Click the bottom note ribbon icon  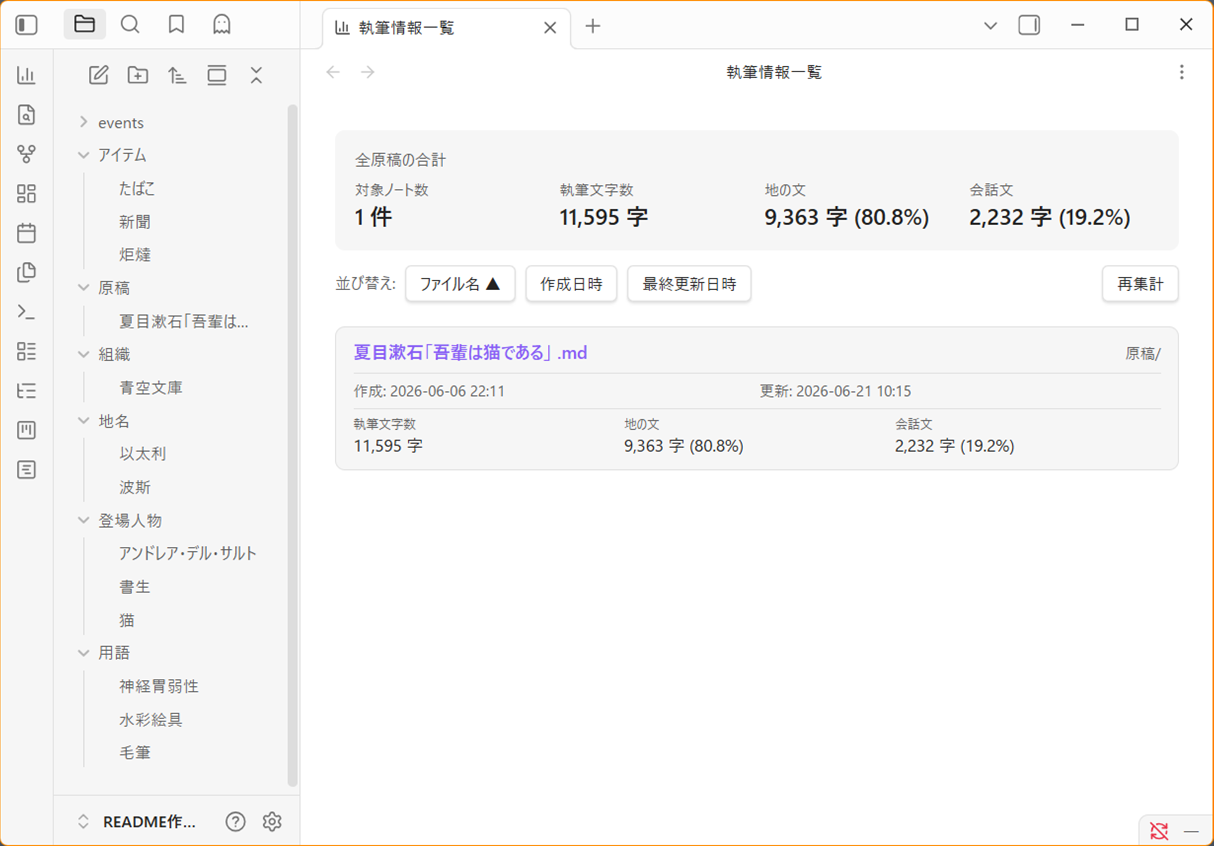pos(27,469)
